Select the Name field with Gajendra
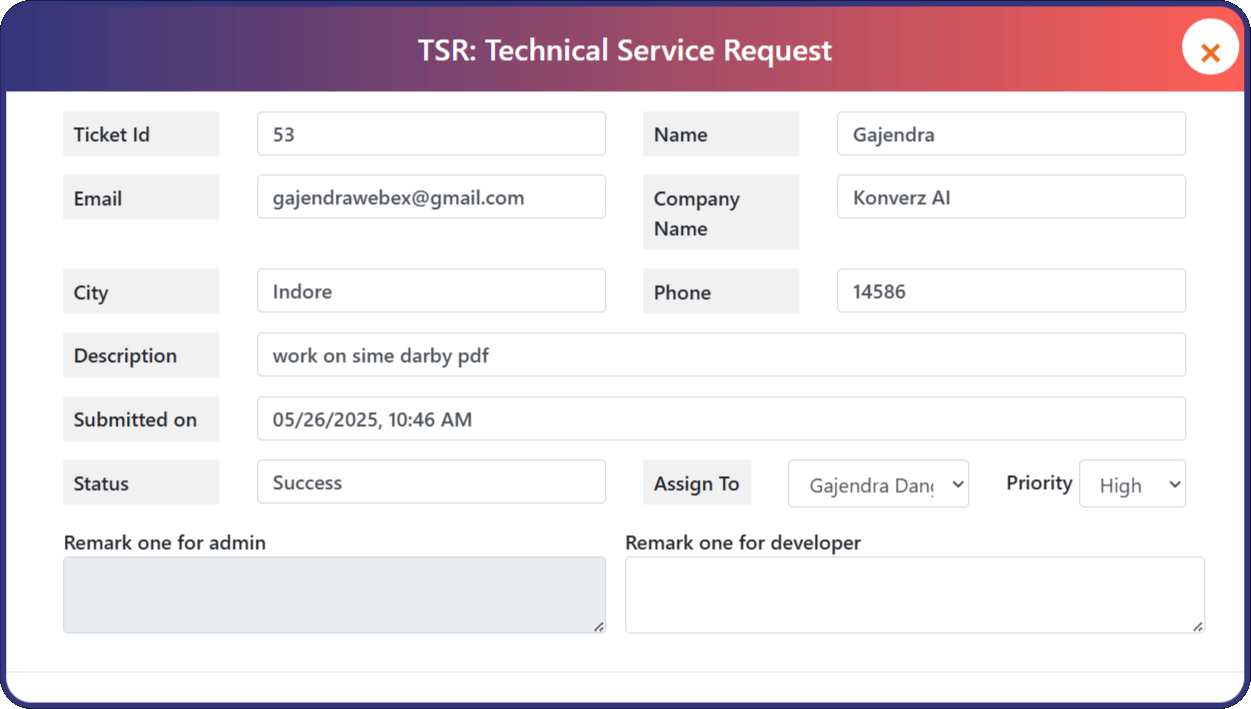Screen dimensions: 1251x709 pyautogui.click(x=1011, y=134)
